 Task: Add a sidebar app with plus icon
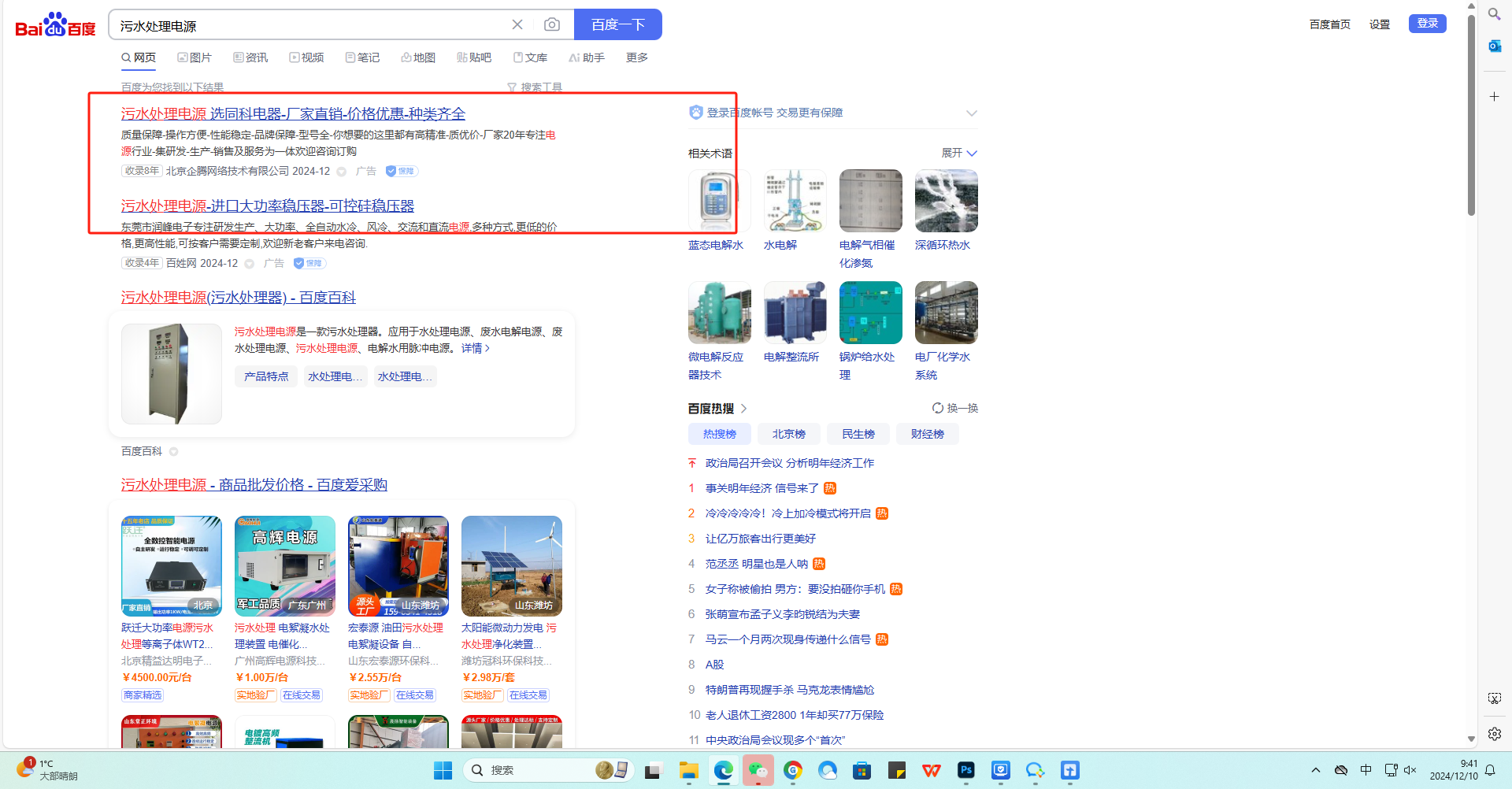tap(1494, 96)
